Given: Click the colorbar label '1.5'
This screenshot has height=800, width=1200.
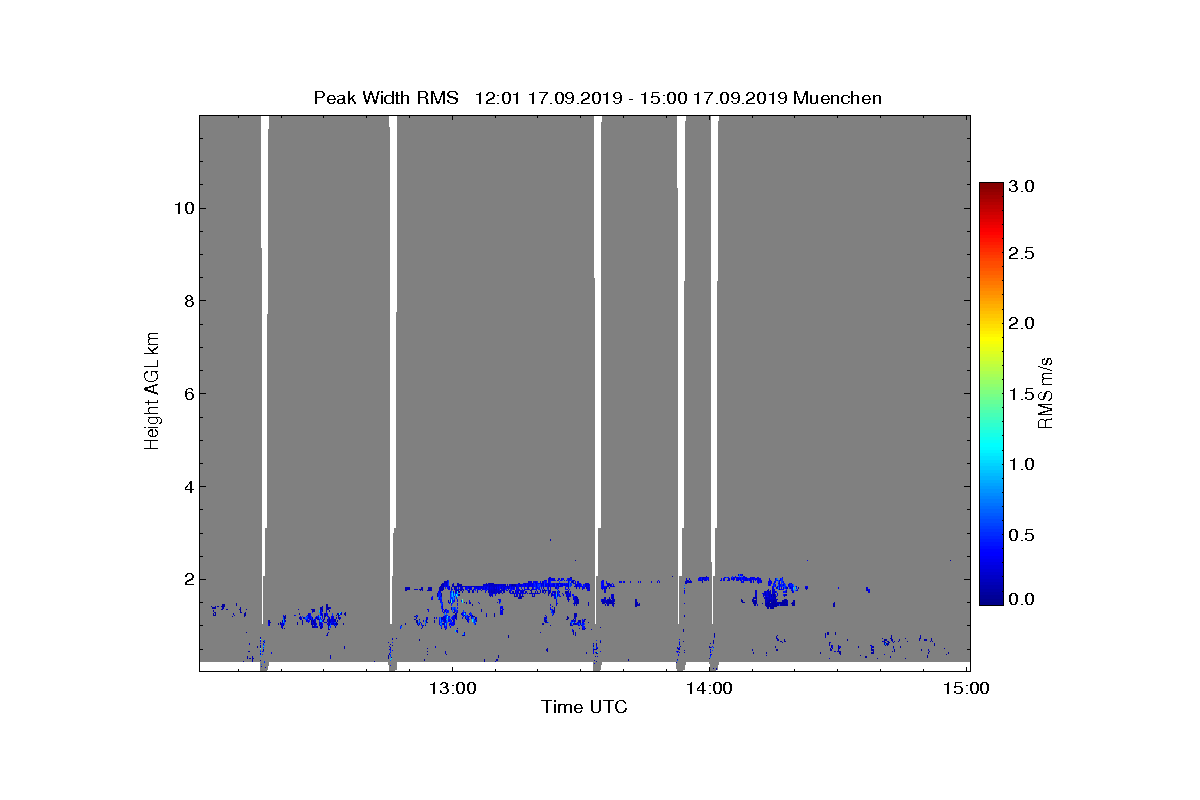Looking at the screenshot, I should pos(1020,395).
